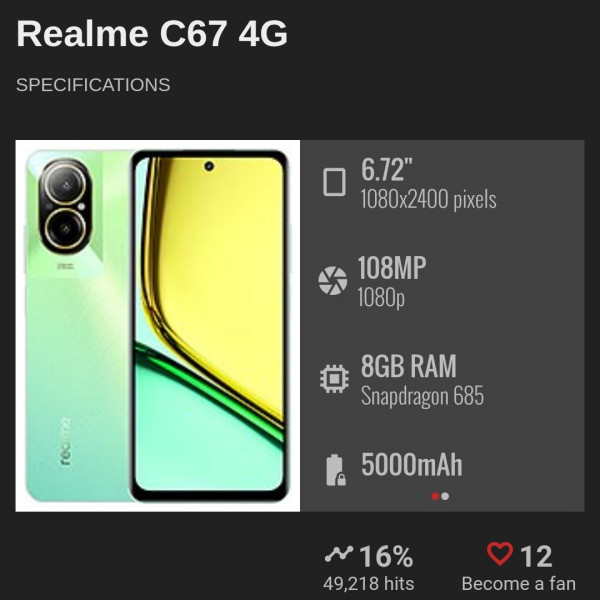
Task: Click the popularity trend graph icon
Action: pyautogui.click(x=339, y=554)
